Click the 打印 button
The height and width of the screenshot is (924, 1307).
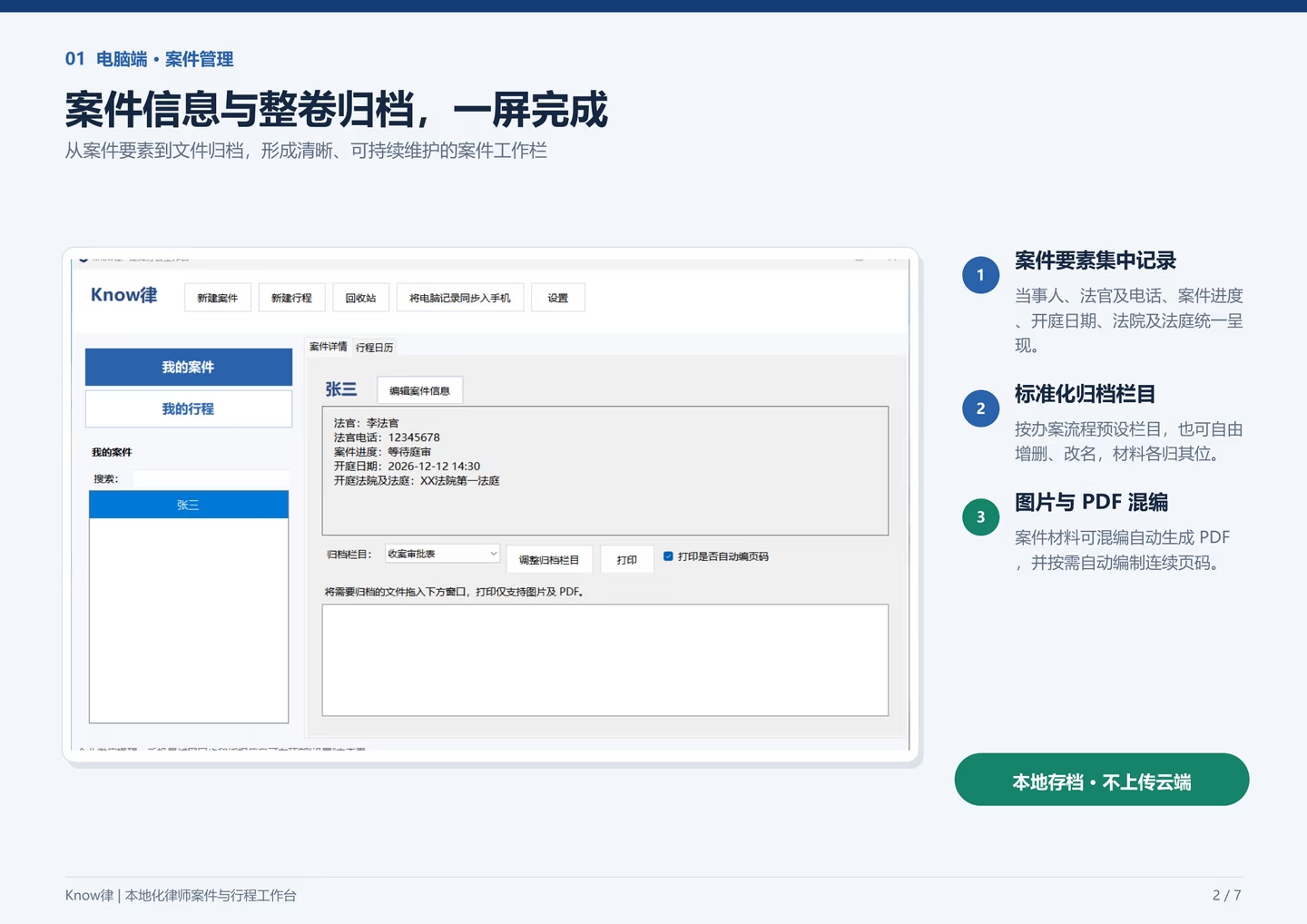627,560
